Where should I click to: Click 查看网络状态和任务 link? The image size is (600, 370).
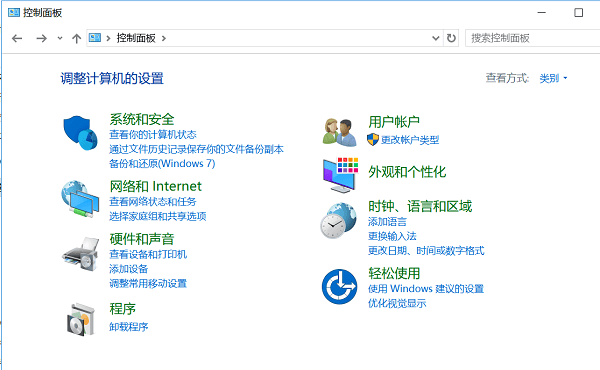coord(153,202)
